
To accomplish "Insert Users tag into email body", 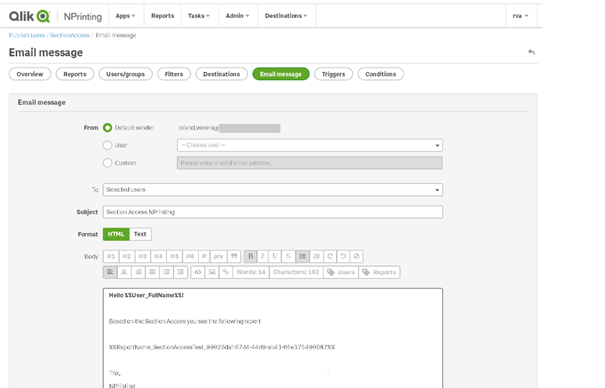I will [x=341, y=272].
